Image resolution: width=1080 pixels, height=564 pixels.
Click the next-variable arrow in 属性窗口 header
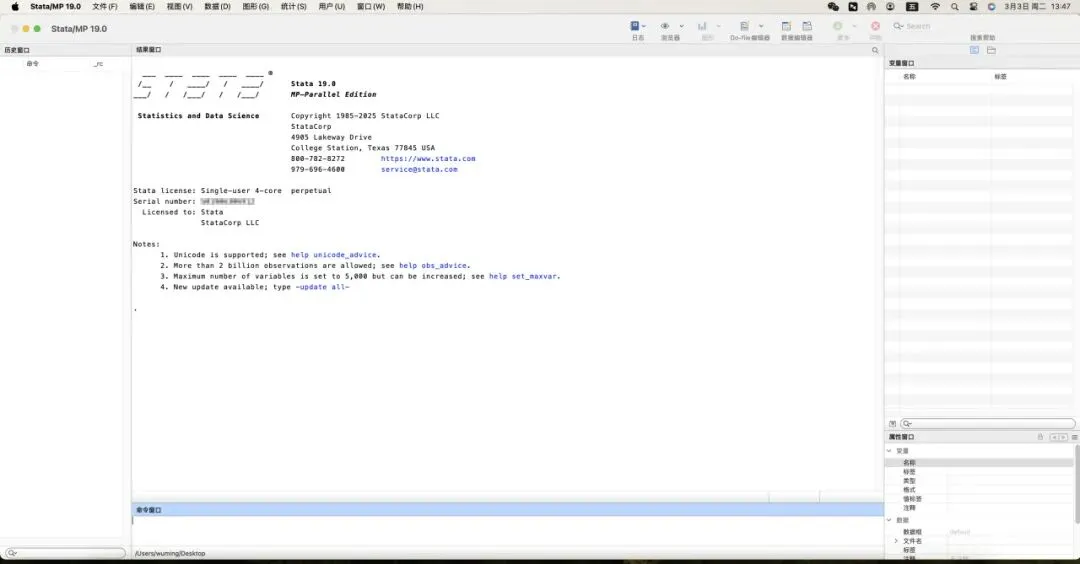coord(1063,437)
